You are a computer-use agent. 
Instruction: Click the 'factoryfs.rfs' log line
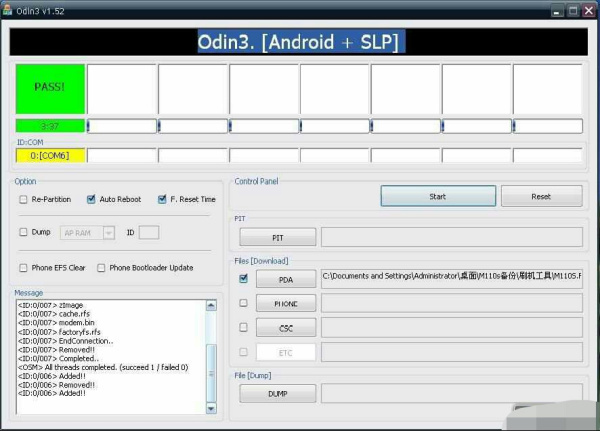tap(59, 332)
